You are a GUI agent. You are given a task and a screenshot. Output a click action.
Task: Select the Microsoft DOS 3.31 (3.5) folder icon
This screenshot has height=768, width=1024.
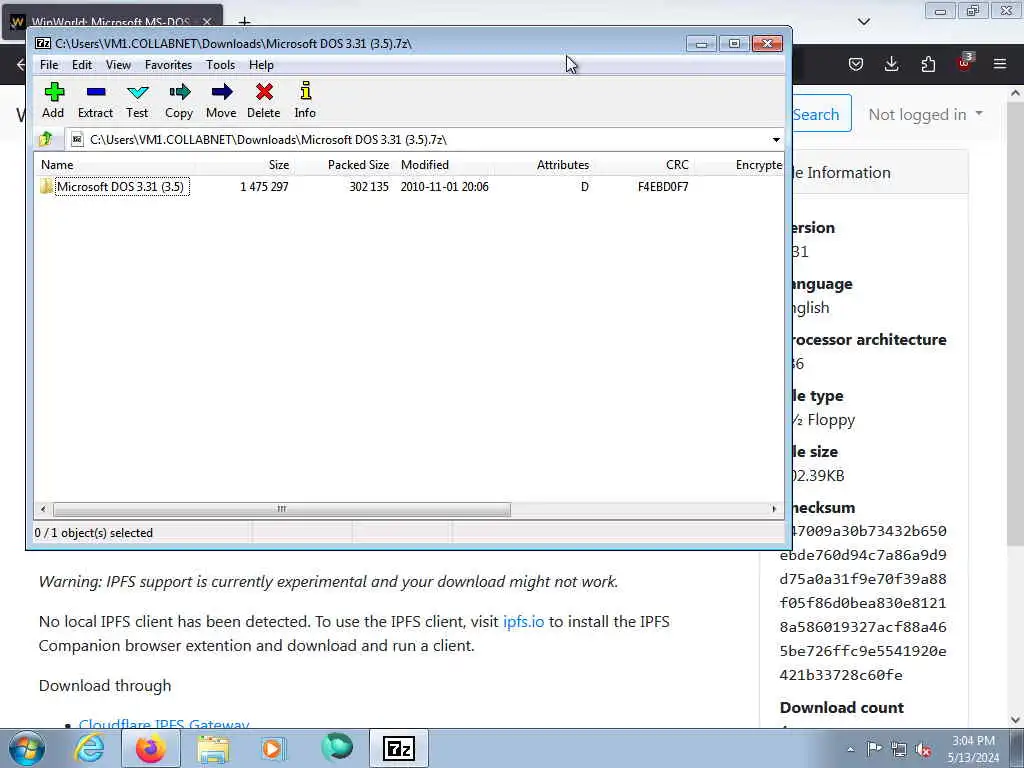[46, 186]
